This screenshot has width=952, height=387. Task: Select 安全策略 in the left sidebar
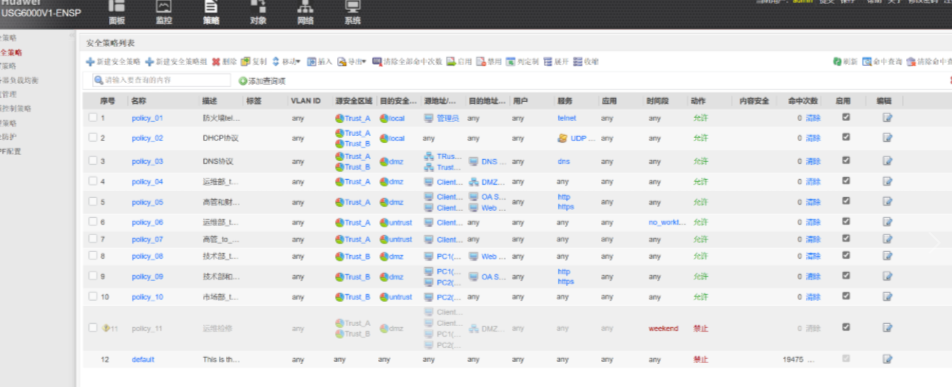coord(11,52)
